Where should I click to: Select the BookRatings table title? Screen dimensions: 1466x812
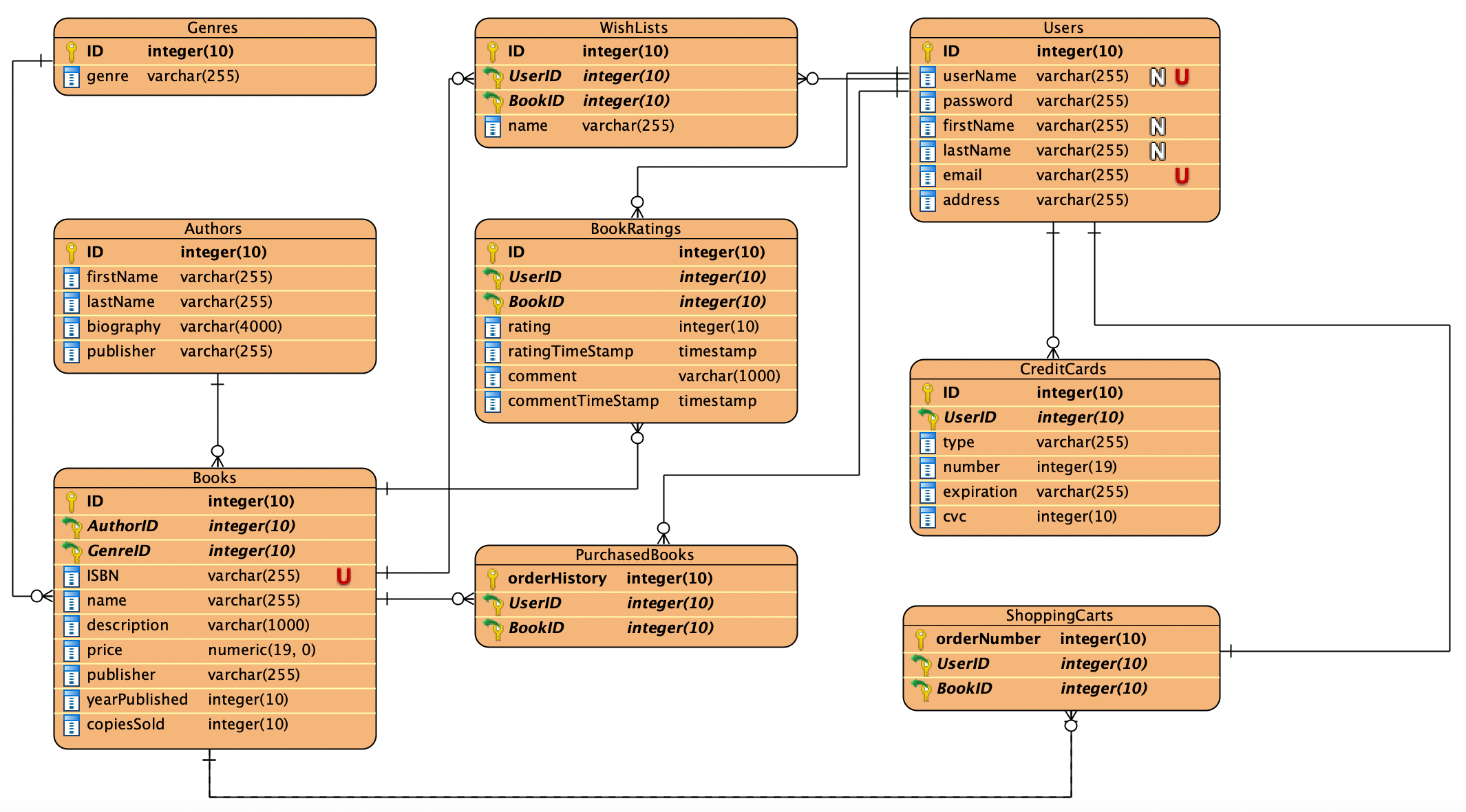635,228
